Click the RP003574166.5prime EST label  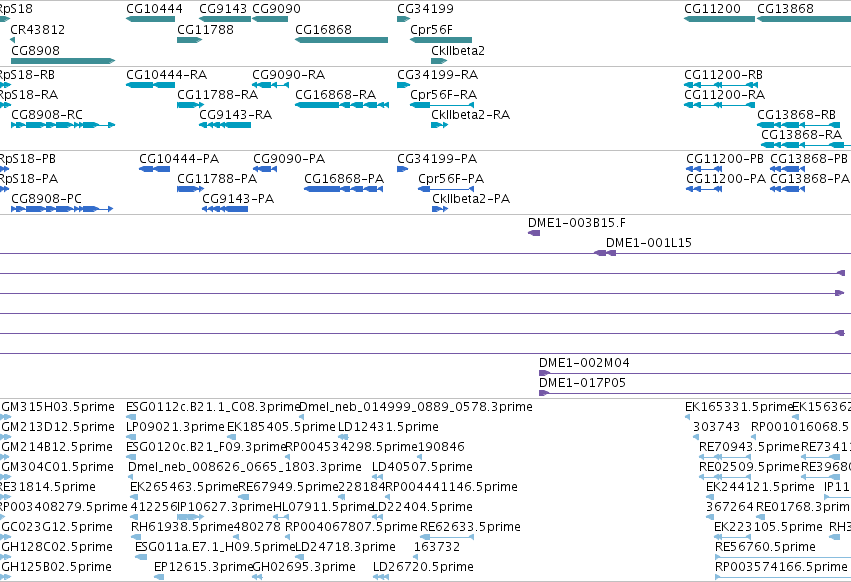pos(782,567)
